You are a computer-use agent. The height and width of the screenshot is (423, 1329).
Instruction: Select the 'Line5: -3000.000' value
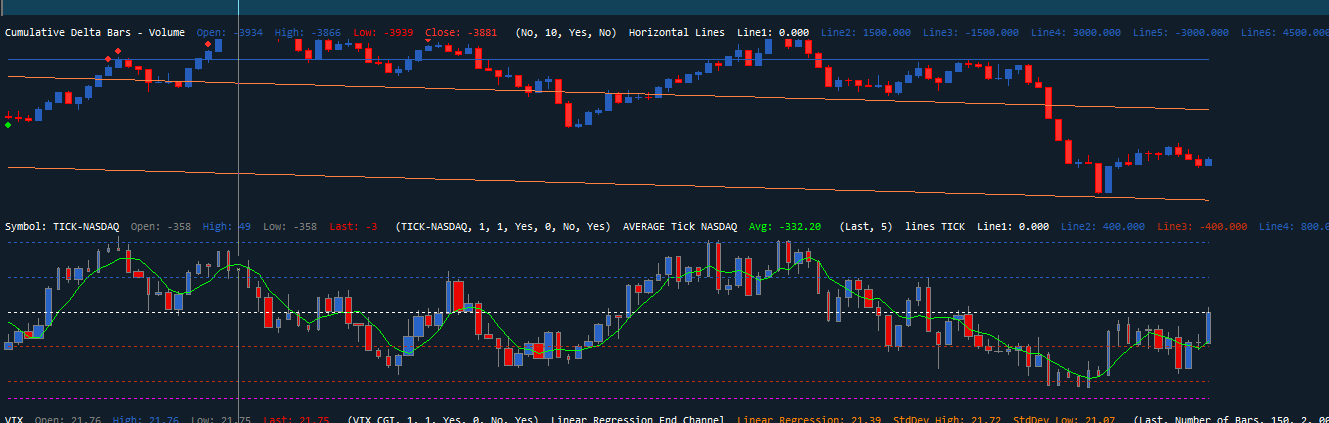(1182, 33)
